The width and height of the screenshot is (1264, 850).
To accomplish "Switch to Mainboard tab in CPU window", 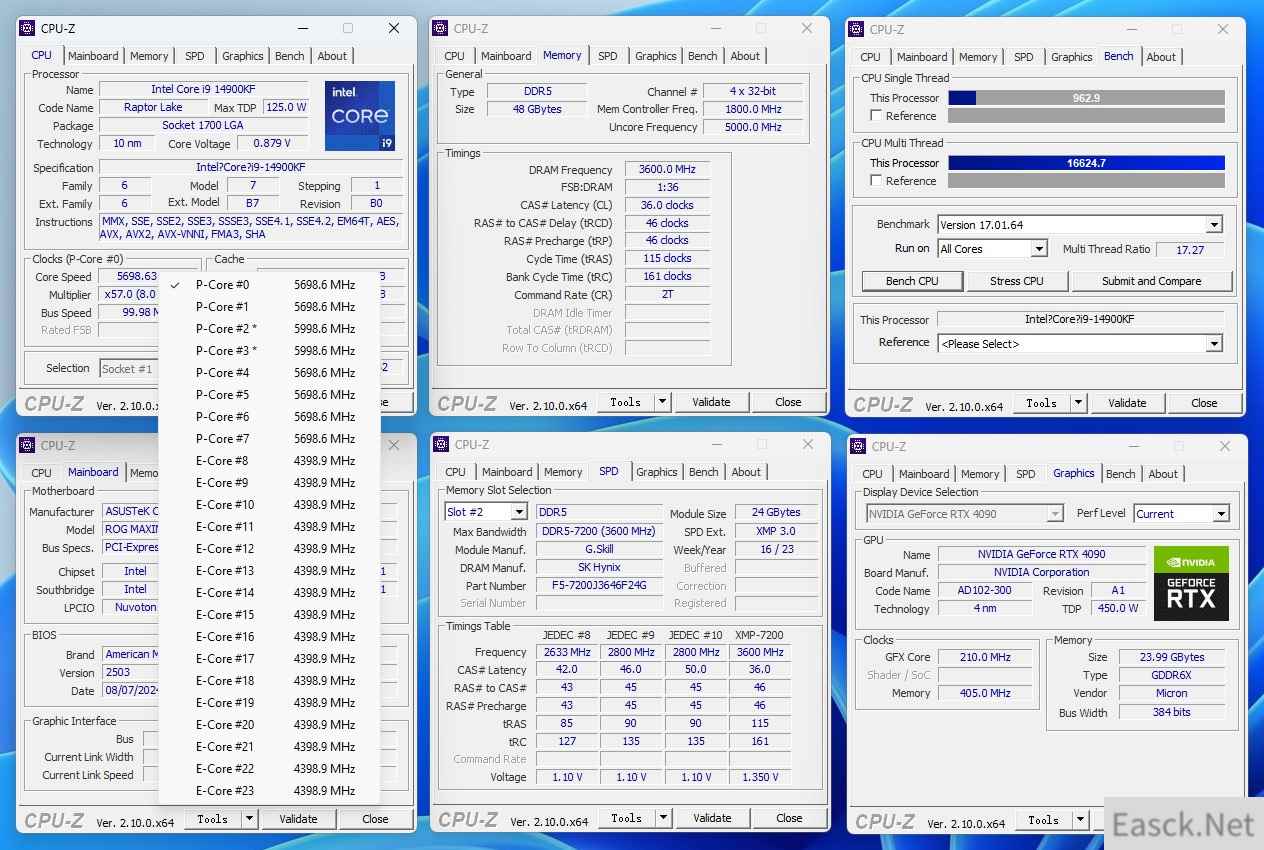I will coord(93,56).
